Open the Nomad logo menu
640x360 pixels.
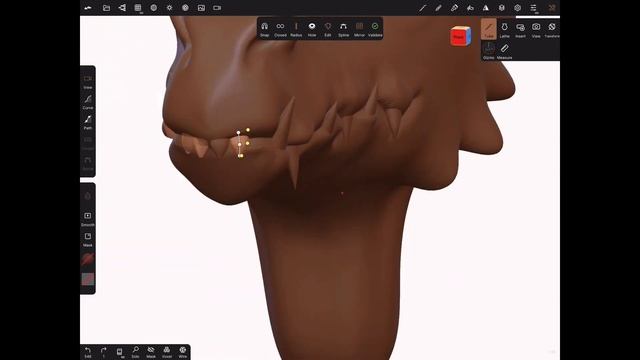[88, 8]
